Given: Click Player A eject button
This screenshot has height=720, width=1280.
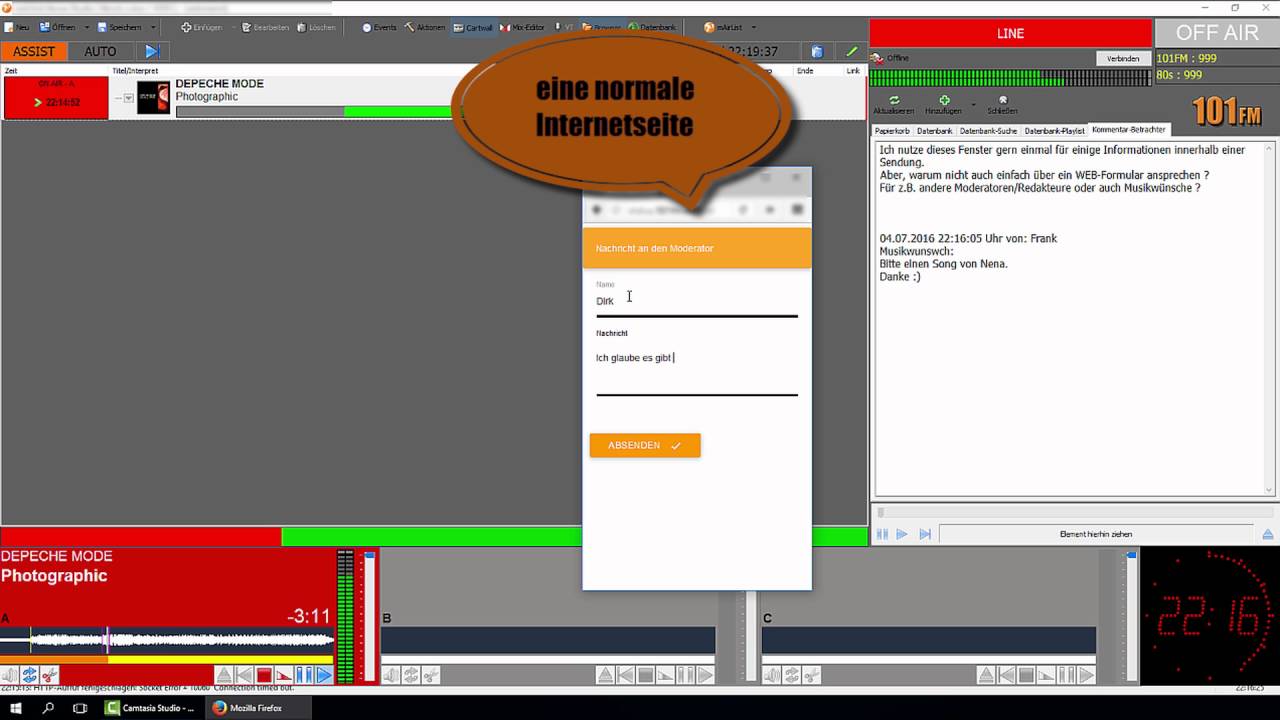Looking at the screenshot, I should 224,675.
